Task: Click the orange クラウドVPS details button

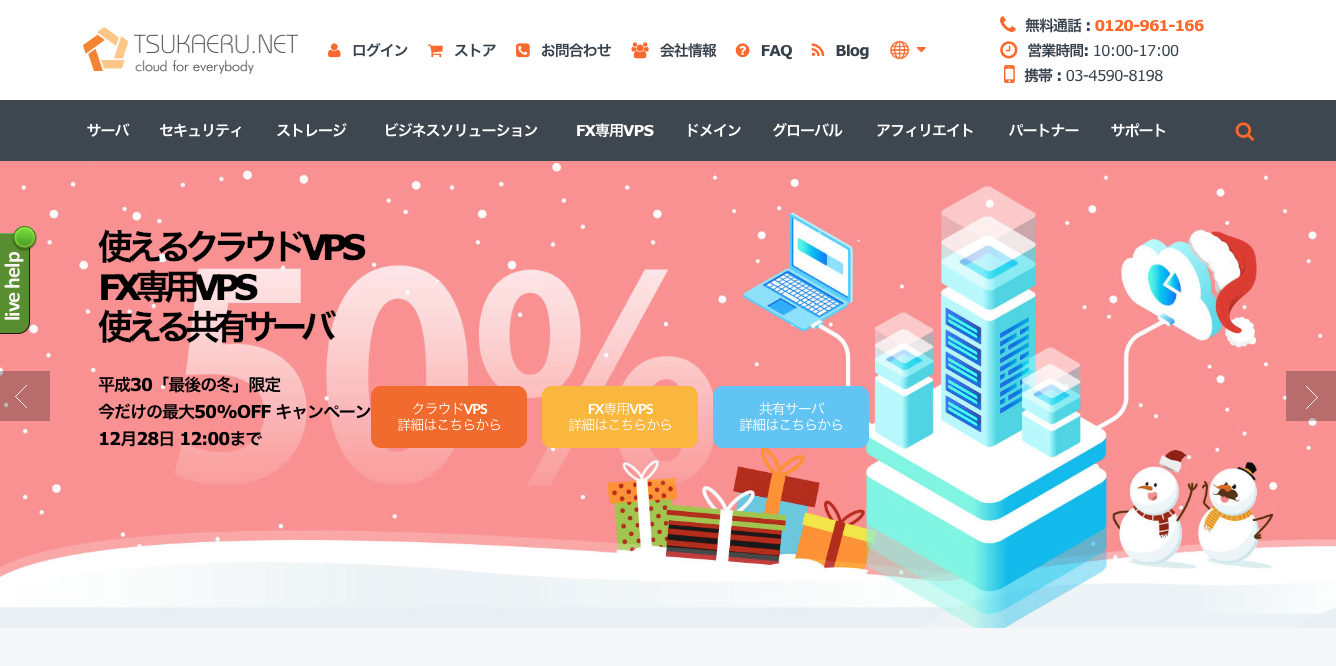Action: tap(449, 417)
